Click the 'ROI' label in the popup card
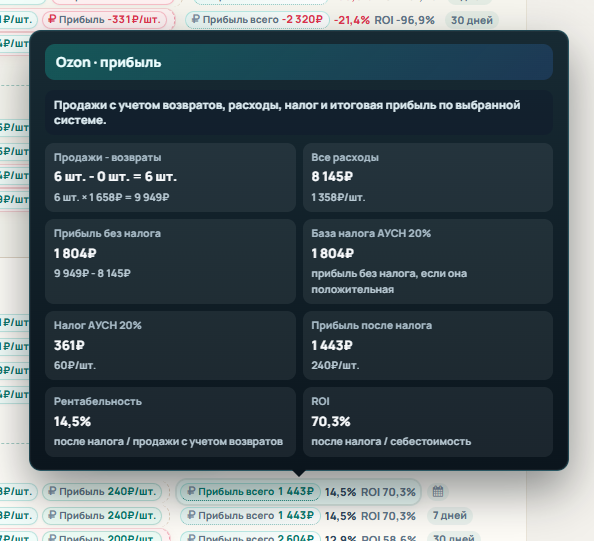The image size is (594, 541). point(320,401)
